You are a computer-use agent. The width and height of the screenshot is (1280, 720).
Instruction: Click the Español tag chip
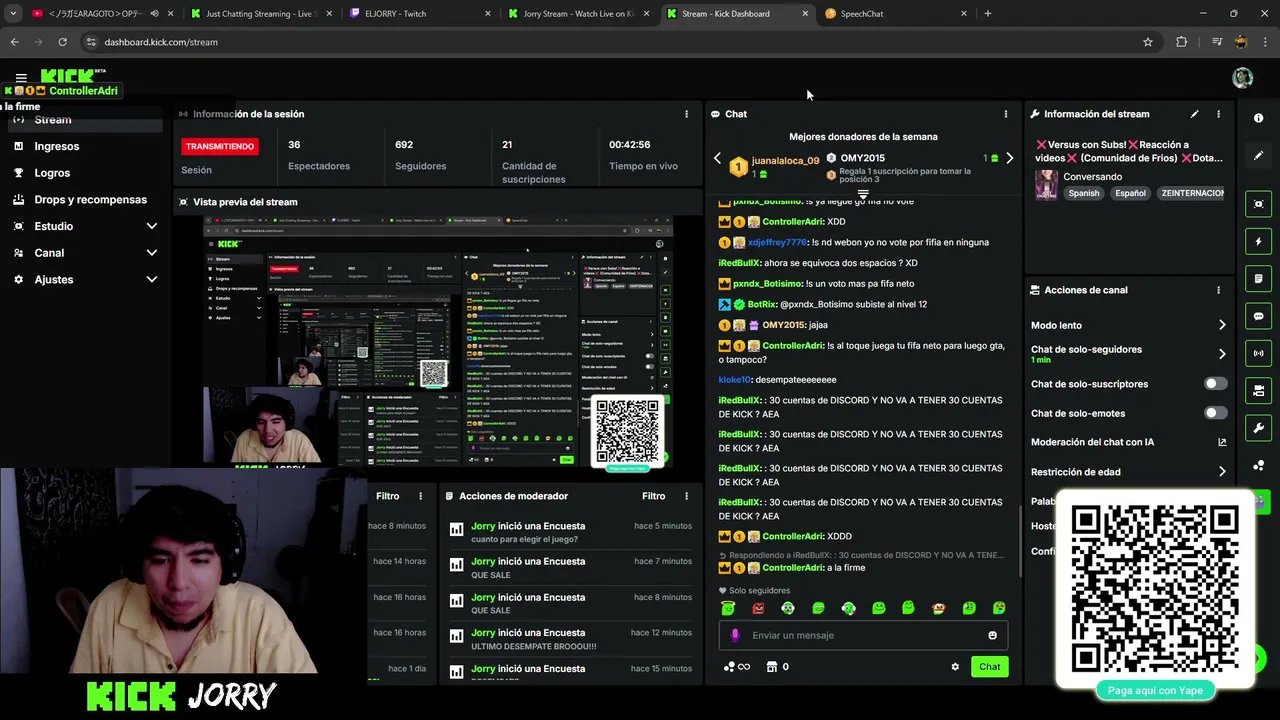(x=1131, y=193)
